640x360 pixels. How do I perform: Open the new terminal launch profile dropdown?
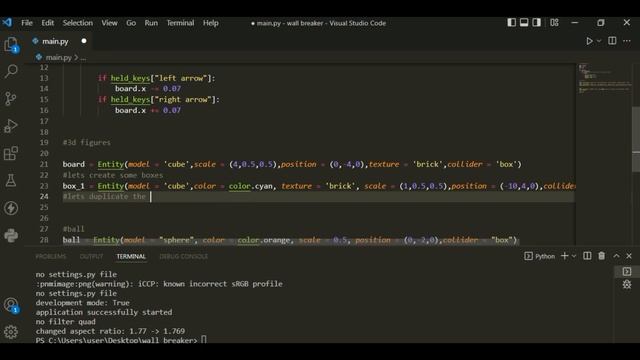(574, 256)
